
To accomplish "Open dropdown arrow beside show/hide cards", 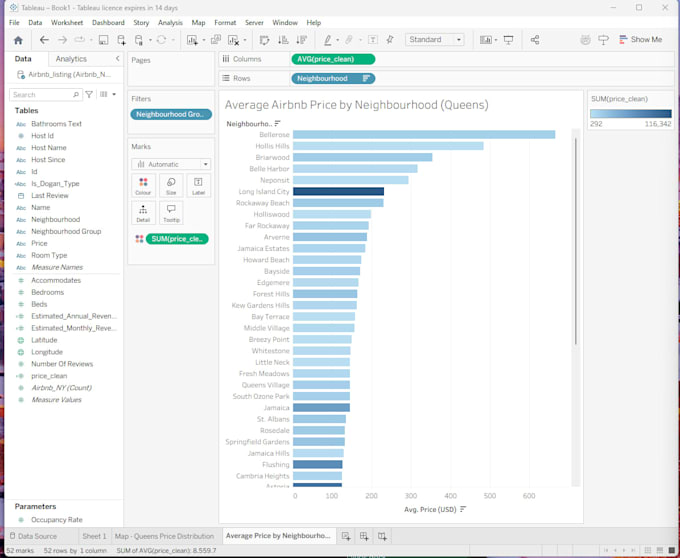I will [x=496, y=40].
